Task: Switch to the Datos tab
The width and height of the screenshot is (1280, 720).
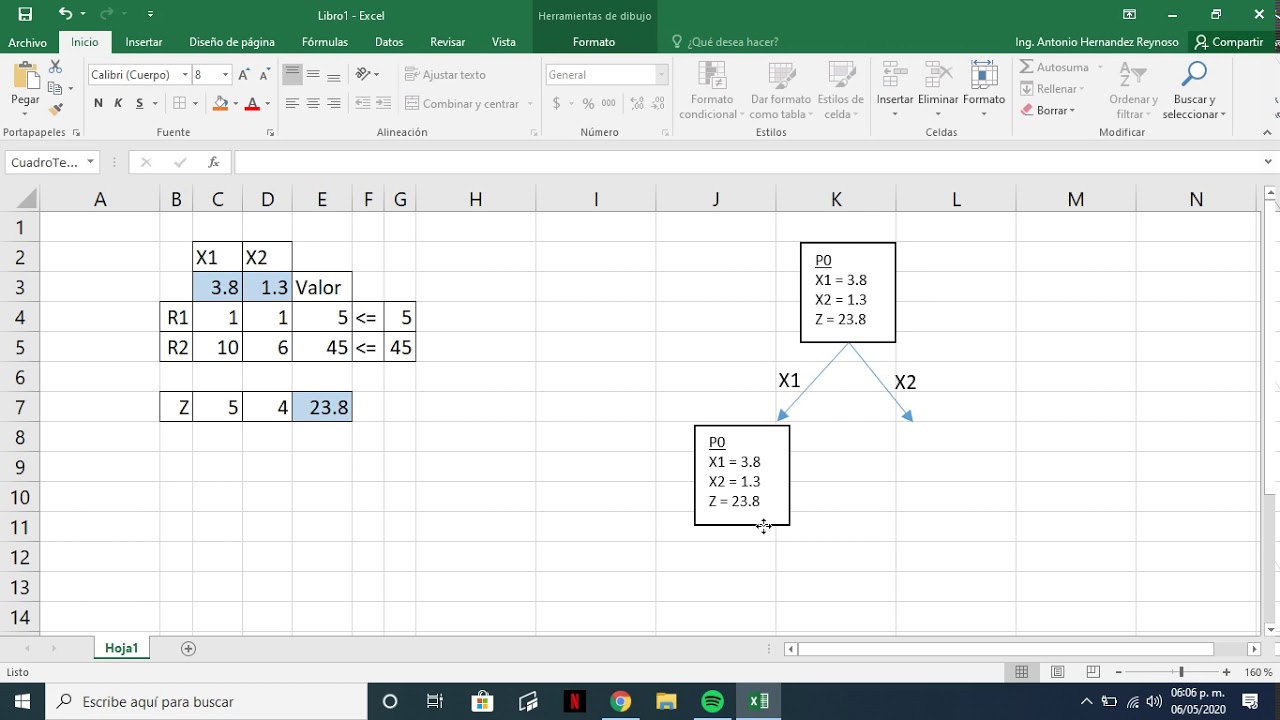Action: tap(389, 42)
